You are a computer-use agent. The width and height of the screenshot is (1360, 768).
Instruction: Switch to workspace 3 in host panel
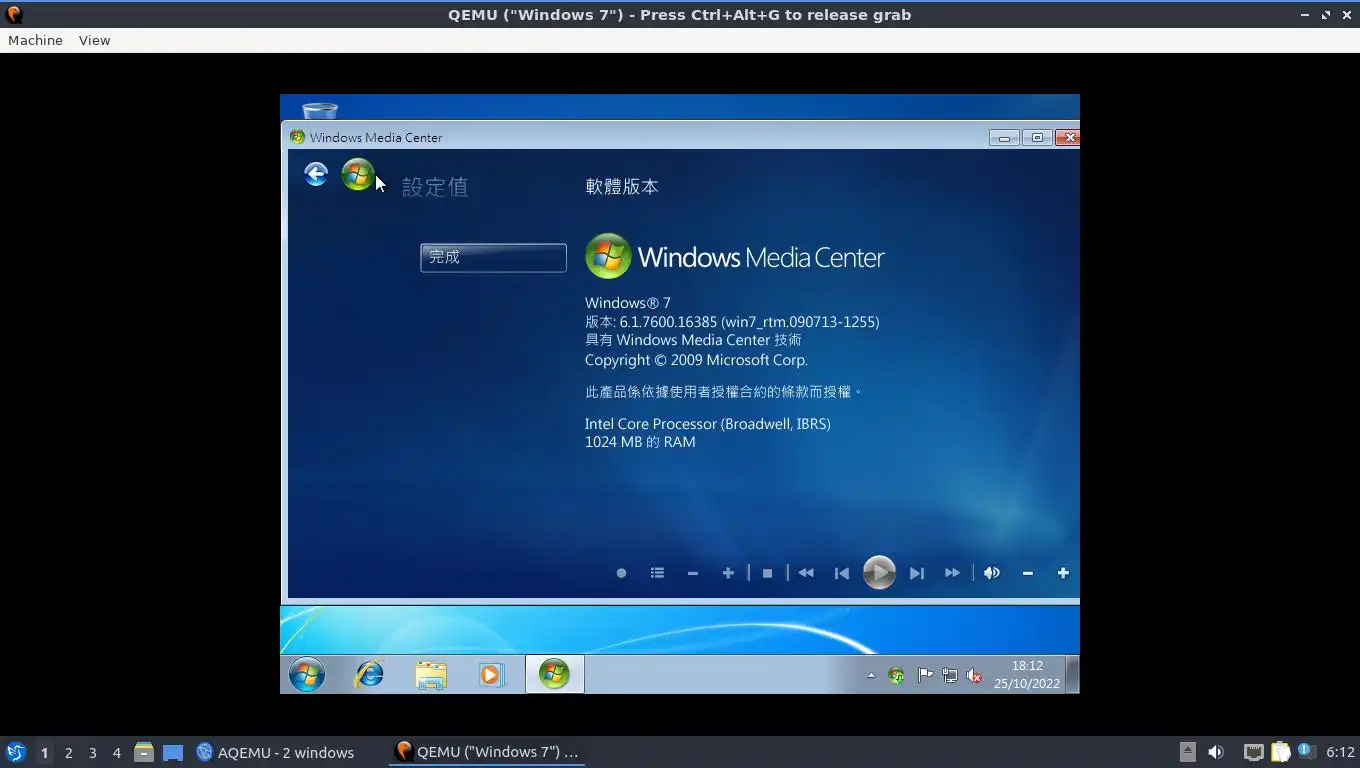tap(92, 752)
